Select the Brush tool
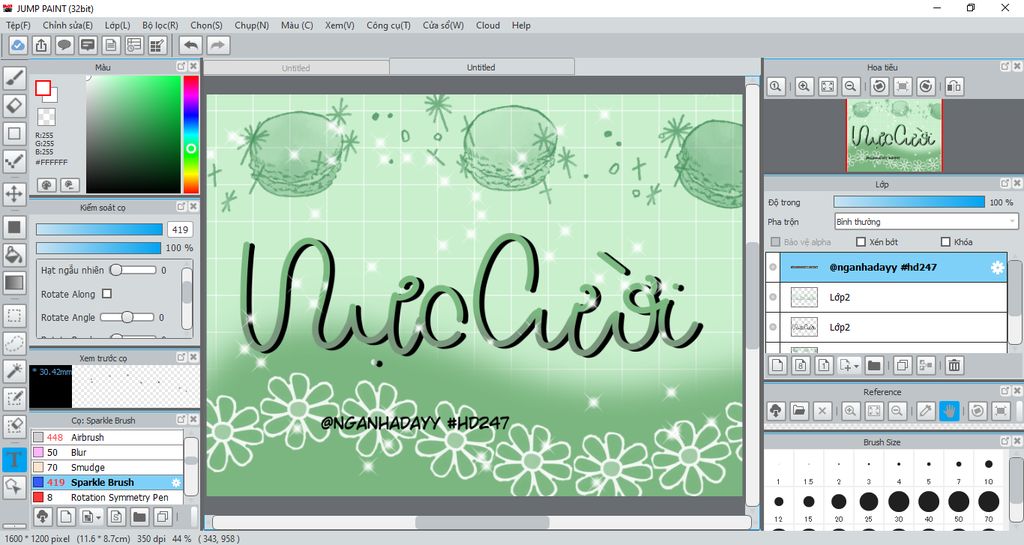This screenshot has height=545, width=1024. [14, 78]
